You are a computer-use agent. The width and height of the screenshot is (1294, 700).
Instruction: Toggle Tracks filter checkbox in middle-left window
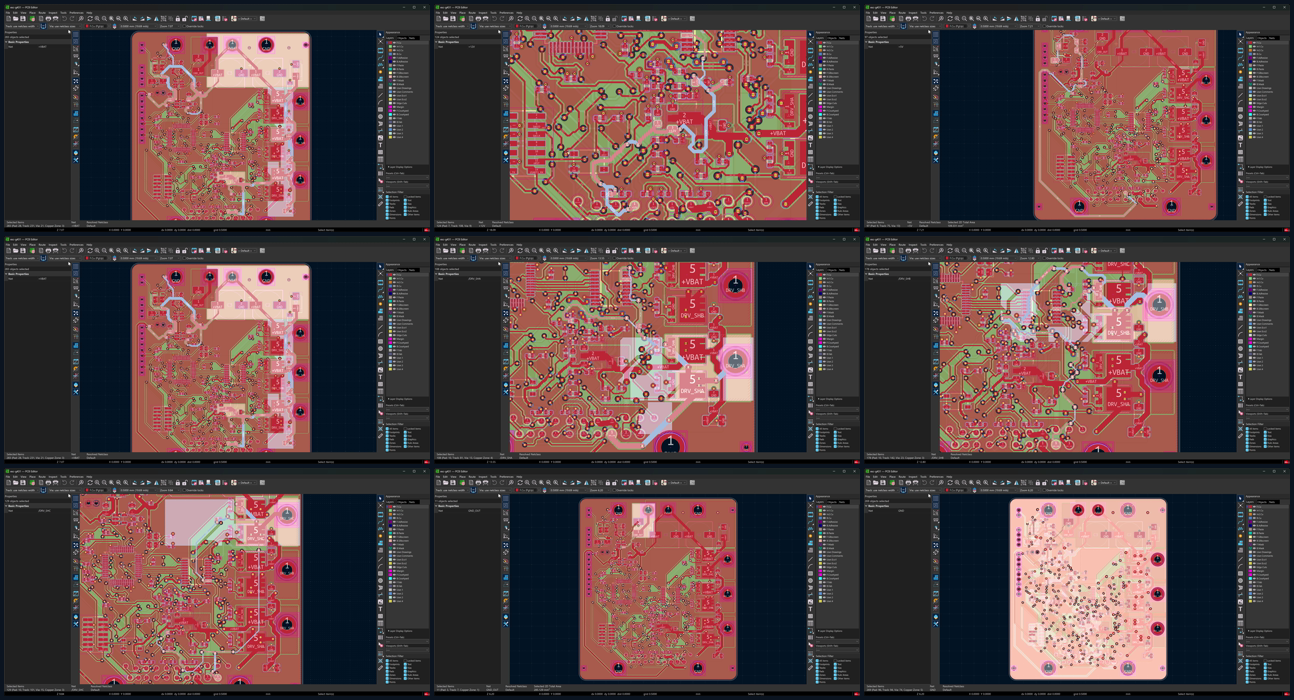tap(388, 435)
